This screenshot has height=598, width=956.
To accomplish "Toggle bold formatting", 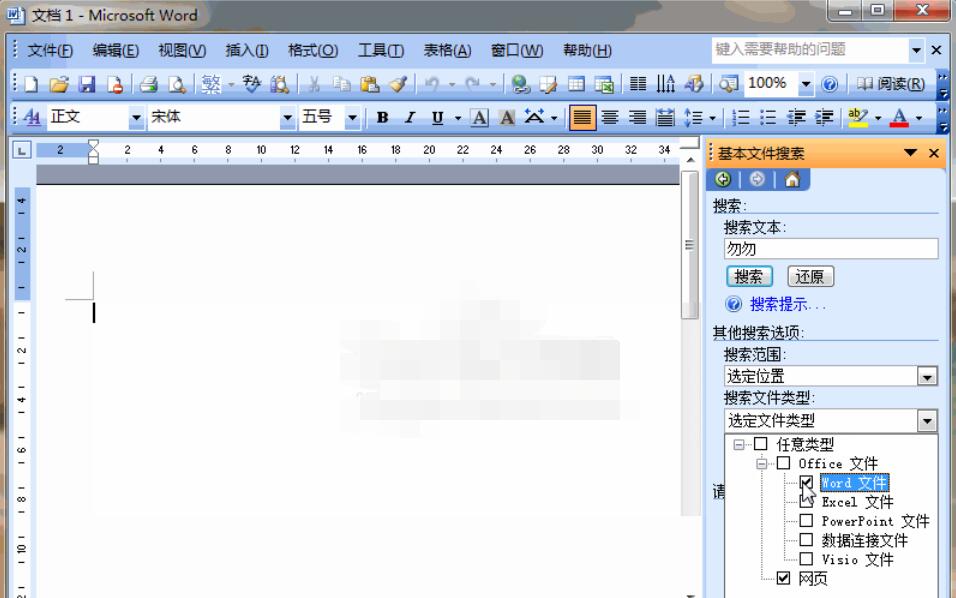I will 381,117.
